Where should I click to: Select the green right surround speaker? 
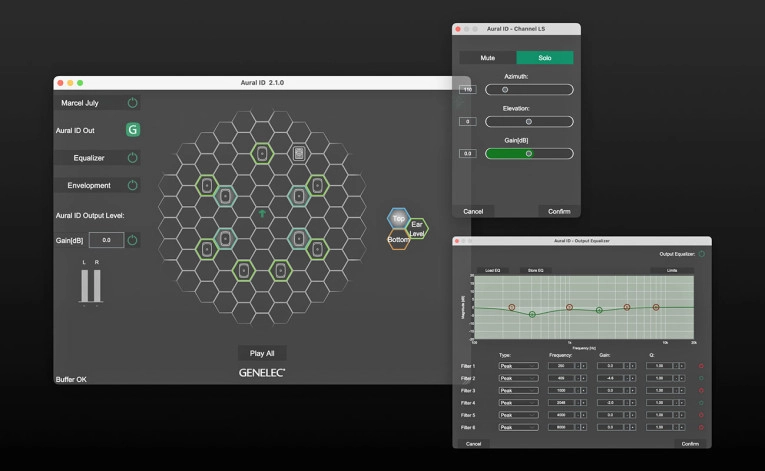point(318,249)
